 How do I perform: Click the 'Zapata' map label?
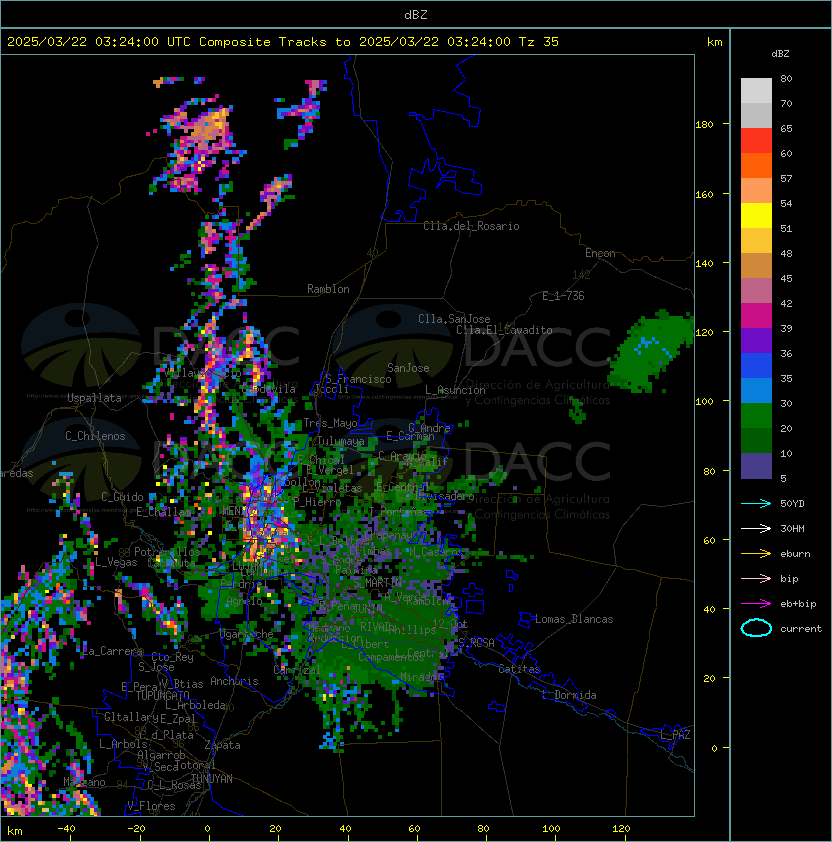[x=222, y=745]
